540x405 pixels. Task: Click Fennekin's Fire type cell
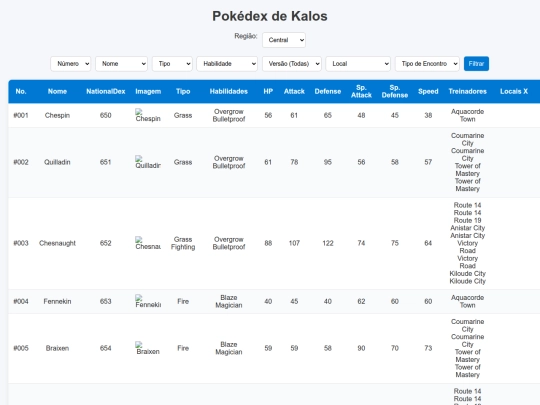pyautogui.click(x=183, y=301)
